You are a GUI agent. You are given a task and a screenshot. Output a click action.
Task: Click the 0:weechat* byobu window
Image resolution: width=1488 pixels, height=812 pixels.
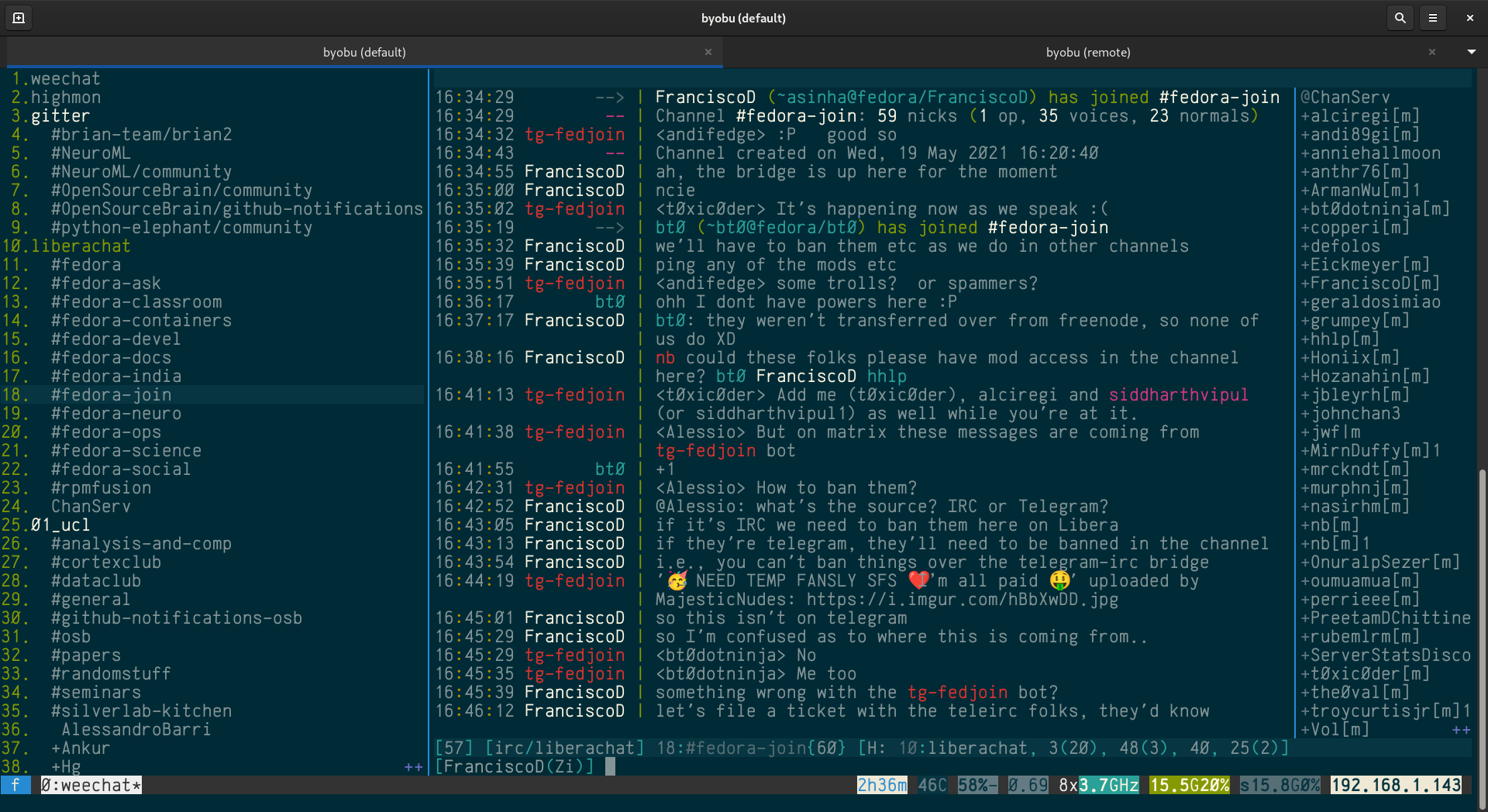point(91,786)
